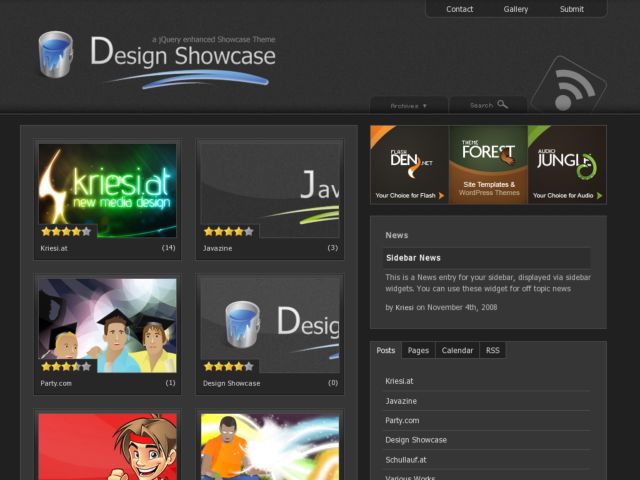Viewport: 640px width, 480px height.
Task: Open Design Showcase in posts list
Action: click(x=416, y=440)
